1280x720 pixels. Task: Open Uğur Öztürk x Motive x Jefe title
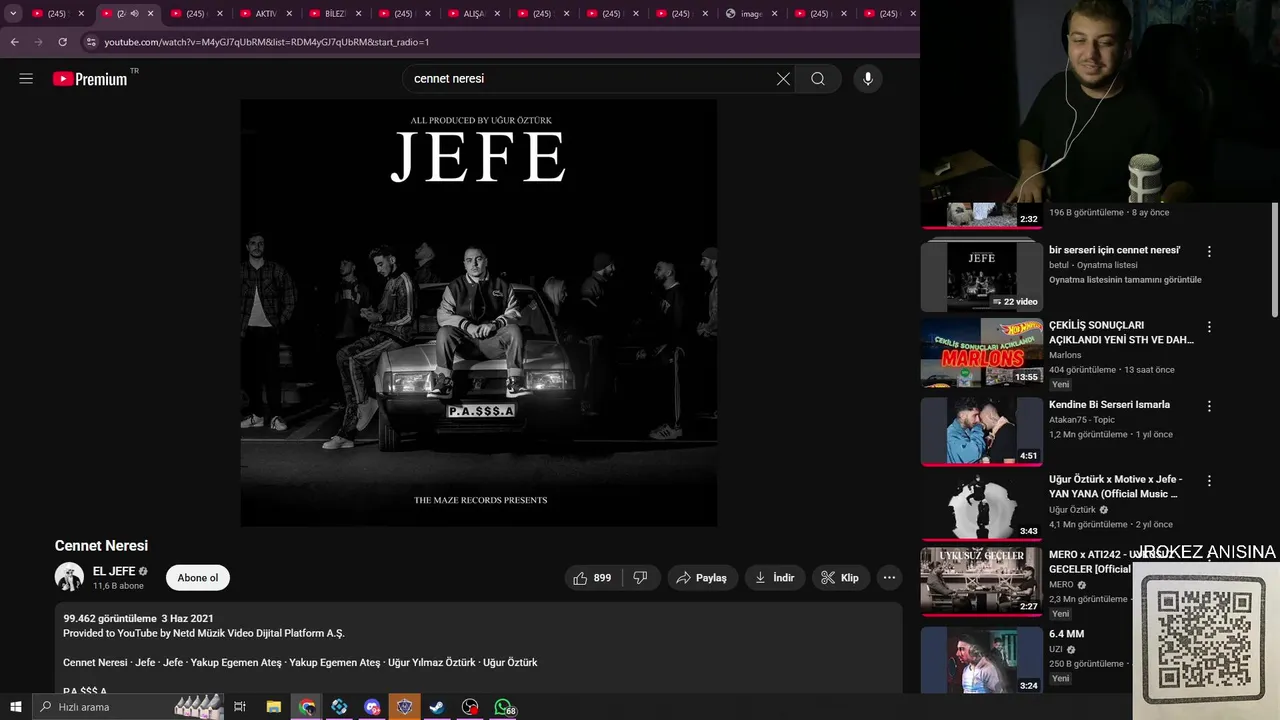(x=1115, y=486)
